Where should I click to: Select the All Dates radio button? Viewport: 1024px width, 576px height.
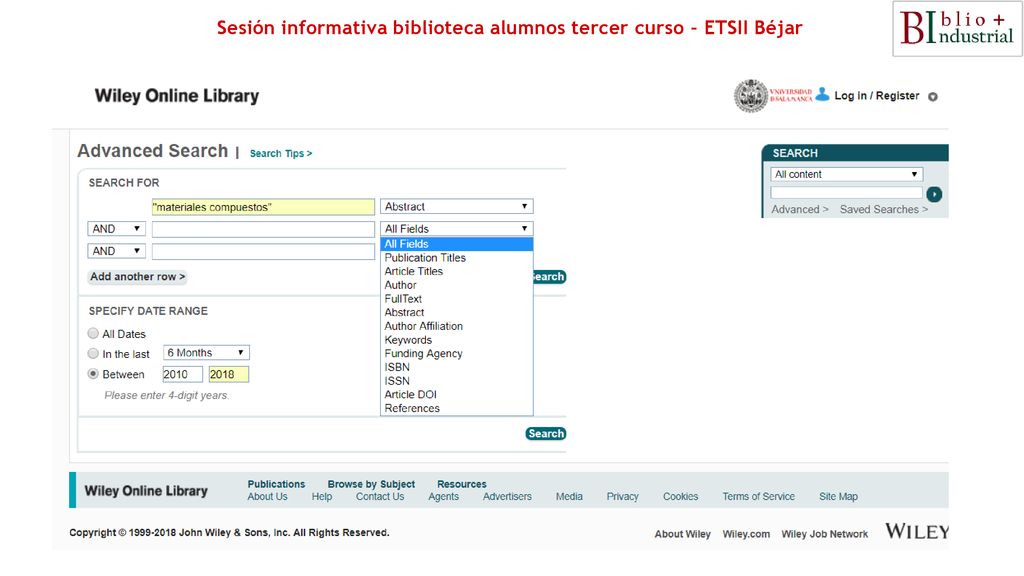93,333
